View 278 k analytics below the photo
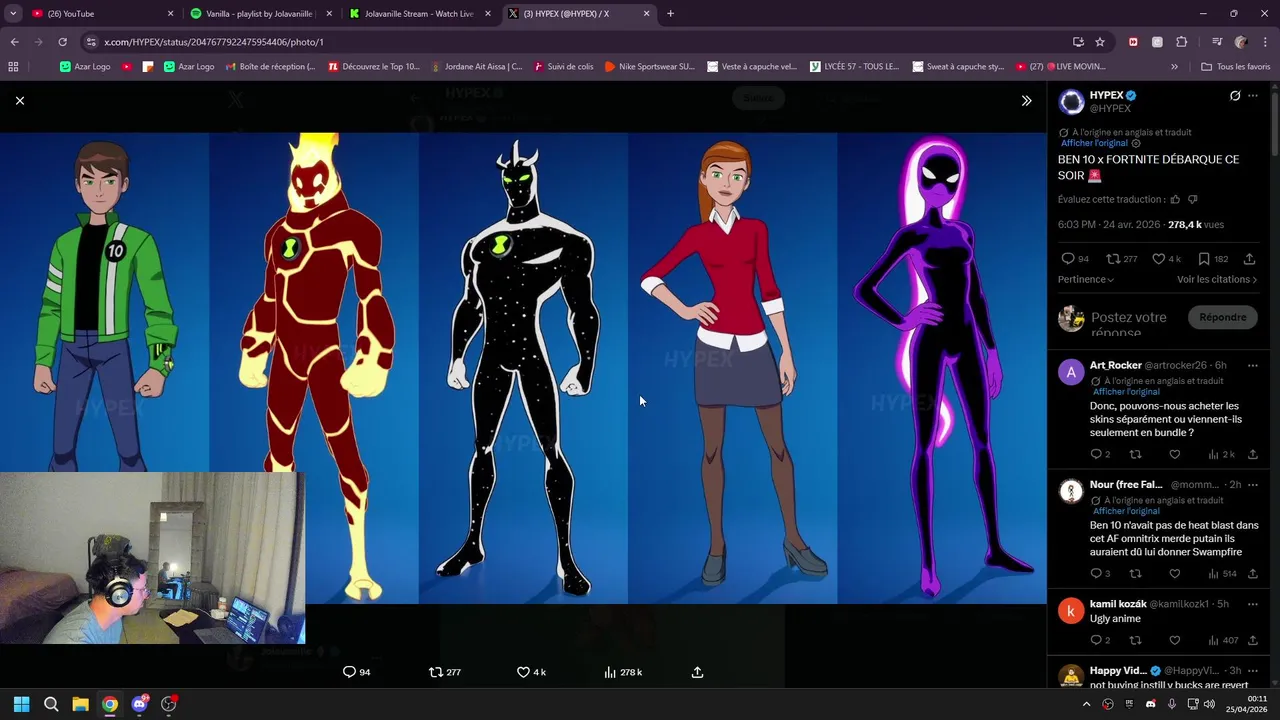Screen dimensions: 1280x720 click(623, 672)
